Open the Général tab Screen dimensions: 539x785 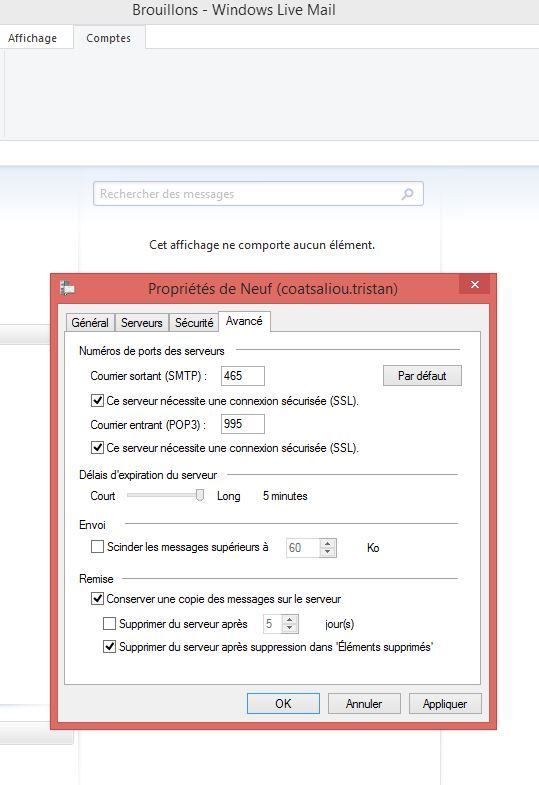[x=90, y=323]
